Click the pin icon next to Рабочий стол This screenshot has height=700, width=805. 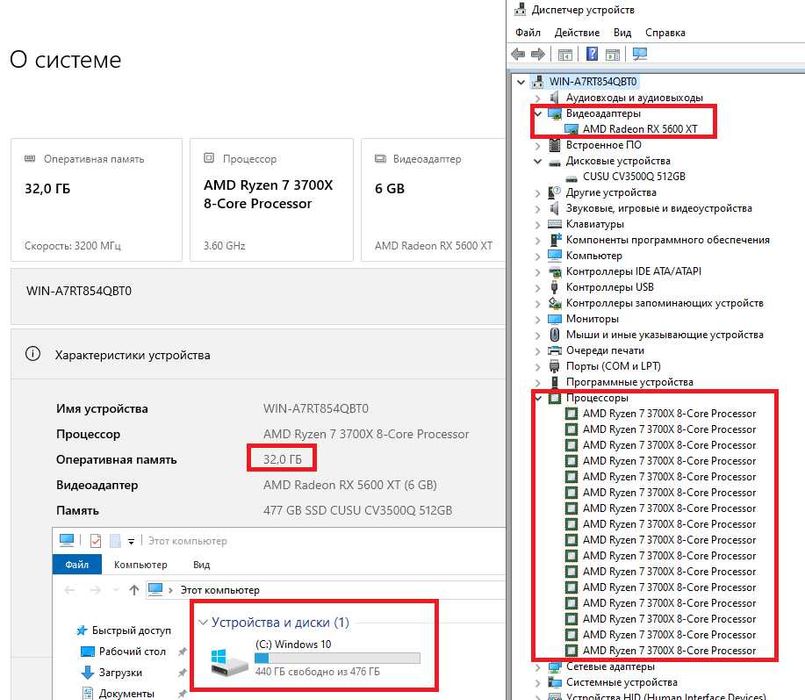182,652
